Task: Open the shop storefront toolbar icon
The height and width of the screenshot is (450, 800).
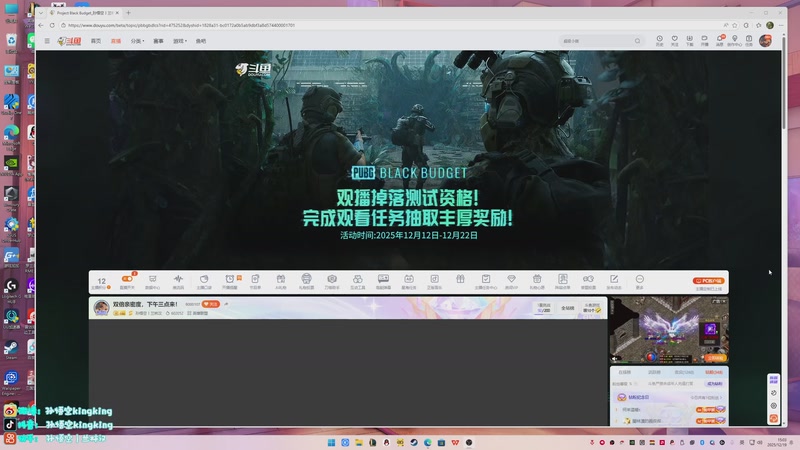Action: point(153,281)
